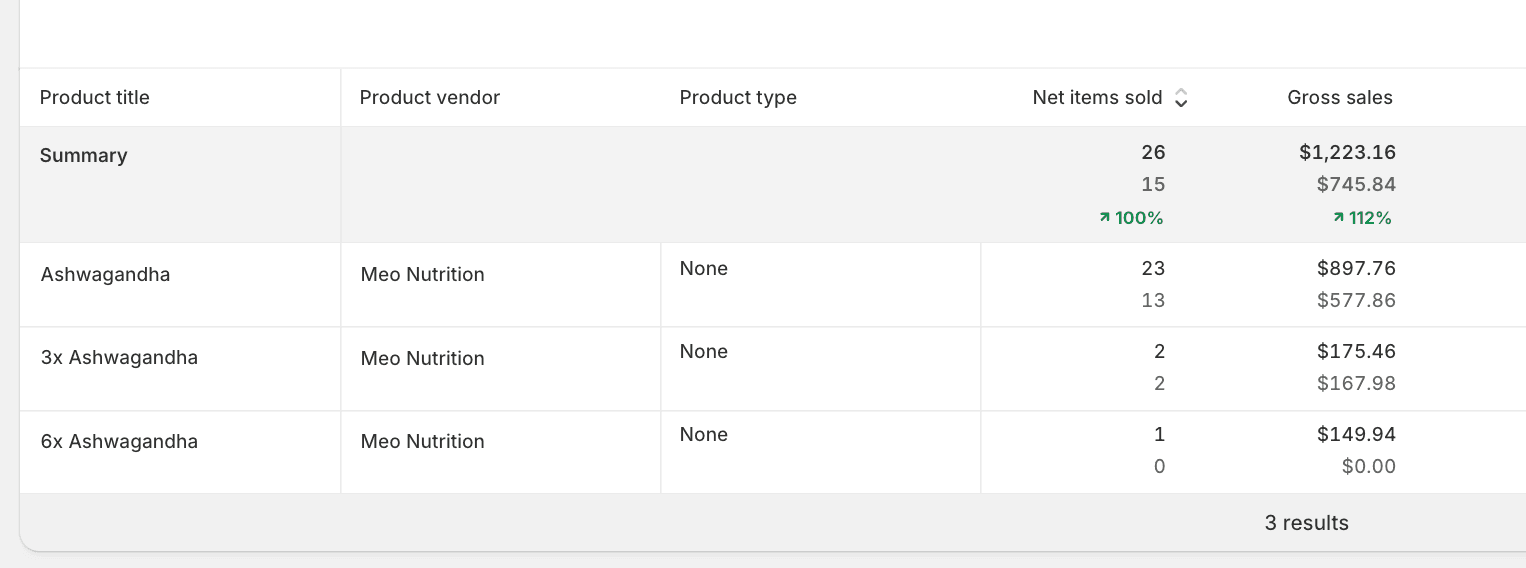Viewport: 1526px width, 568px height.
Task: Open the 3x Ashwagandha product row
Action: pyautogui.click(x=119, y=358)
